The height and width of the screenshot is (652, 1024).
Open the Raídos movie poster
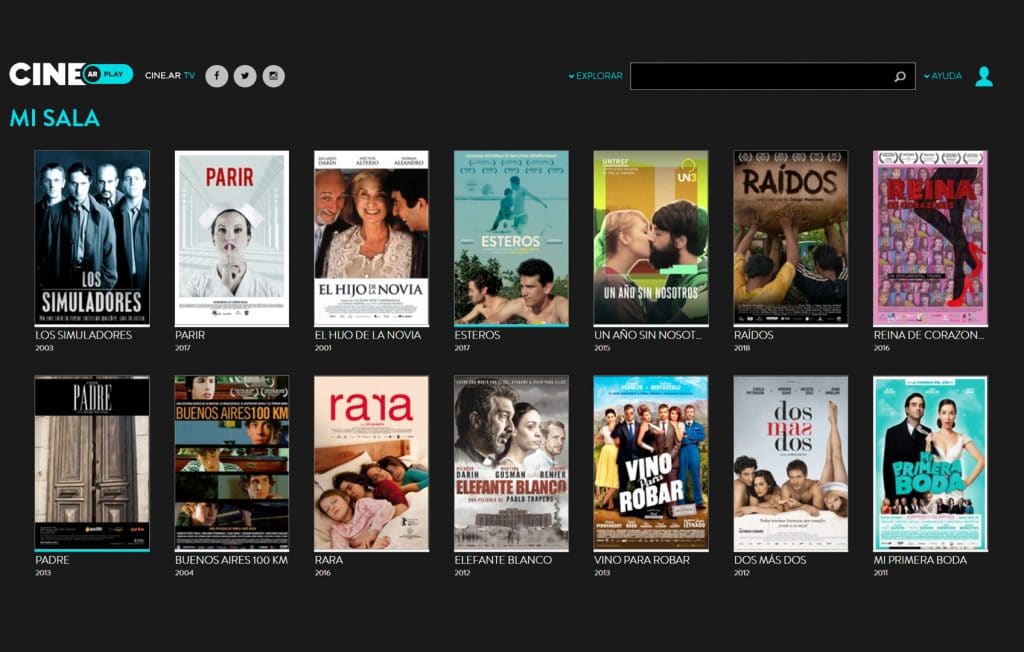pyautogui.click(x=791, y=238)
